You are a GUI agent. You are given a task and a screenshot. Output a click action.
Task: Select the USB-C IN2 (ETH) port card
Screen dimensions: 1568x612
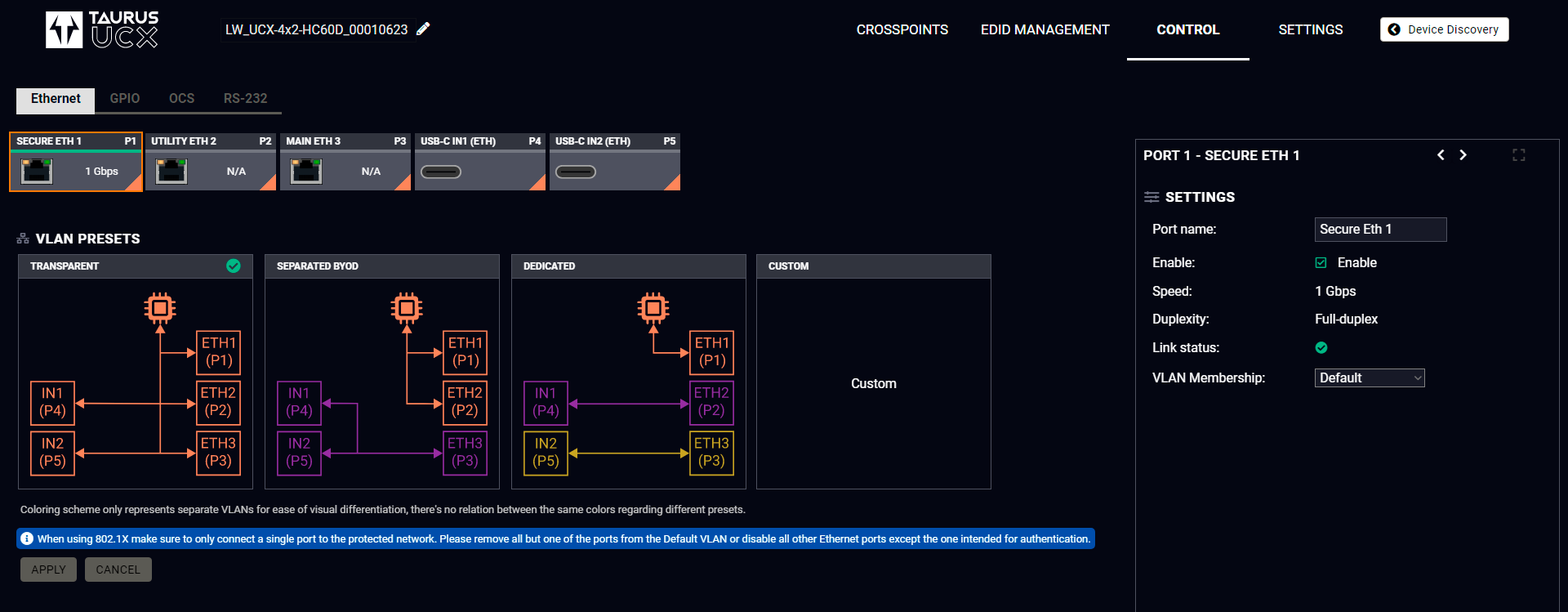[615, 162]
